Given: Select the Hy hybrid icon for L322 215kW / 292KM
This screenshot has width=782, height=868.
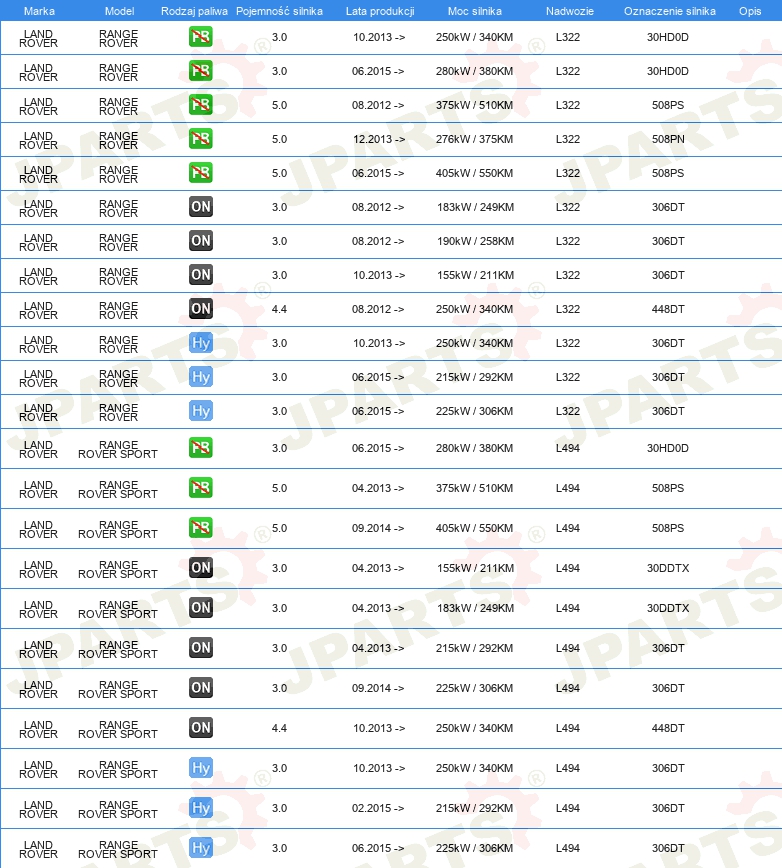Looking at the screenshot, I should [201, 377].
